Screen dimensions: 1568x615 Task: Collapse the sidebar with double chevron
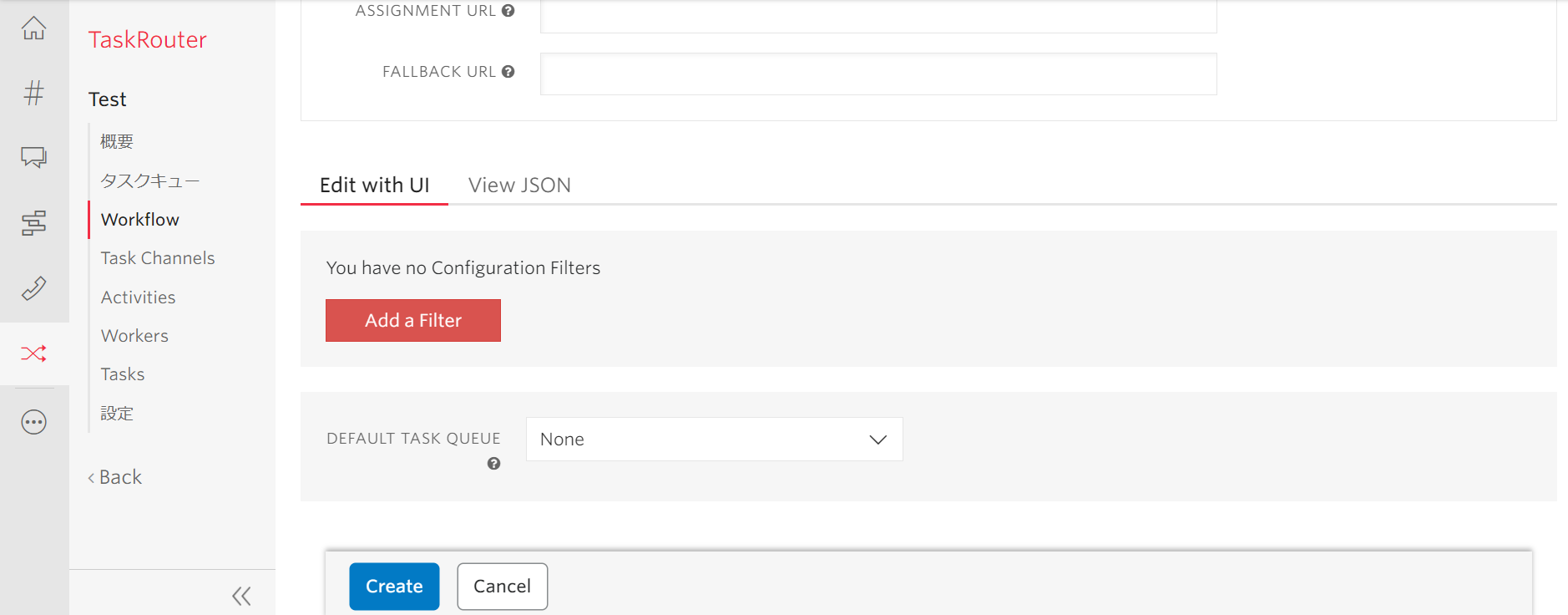[241, 596]
